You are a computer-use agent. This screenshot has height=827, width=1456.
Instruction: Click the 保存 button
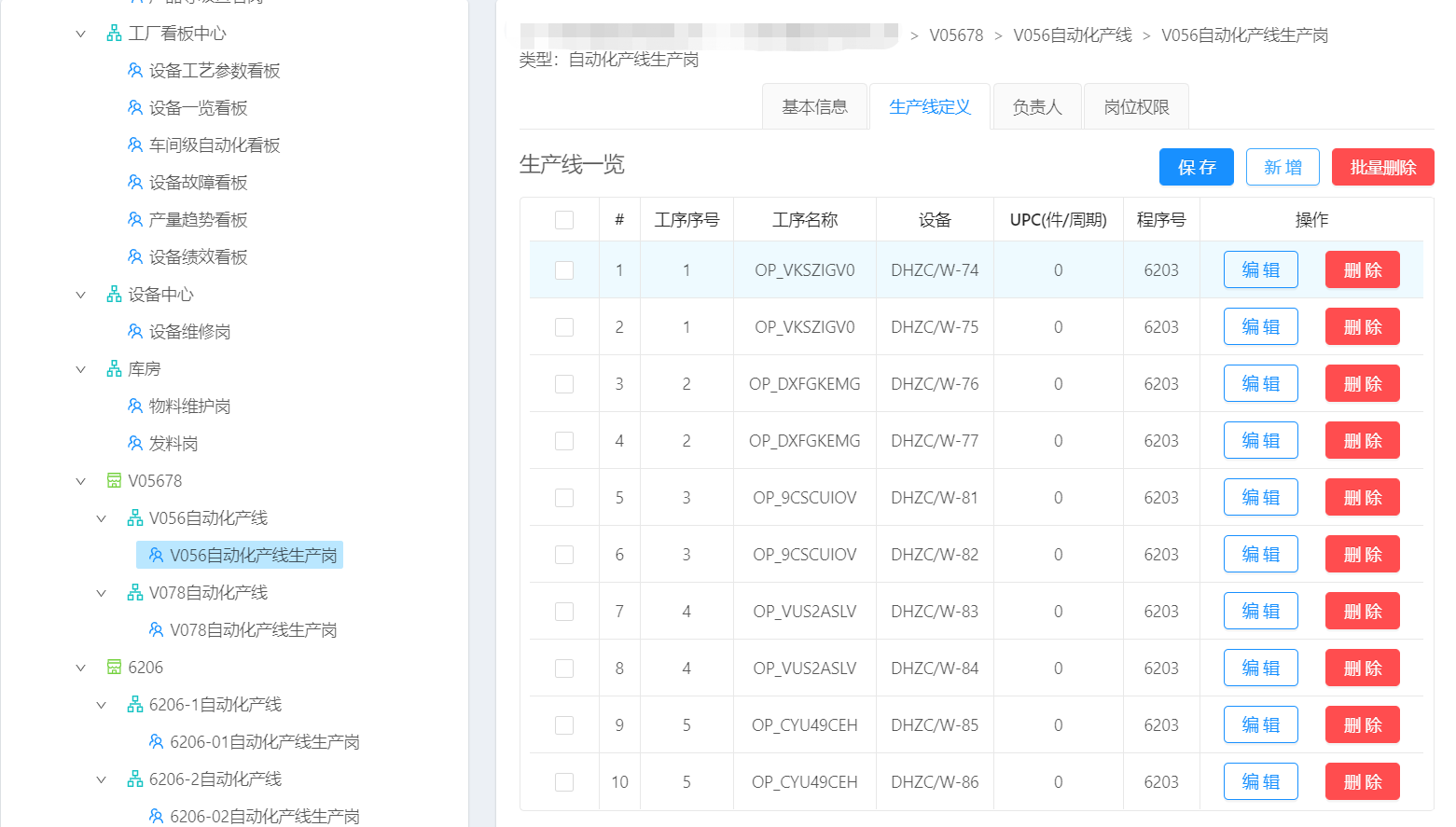1197,167
